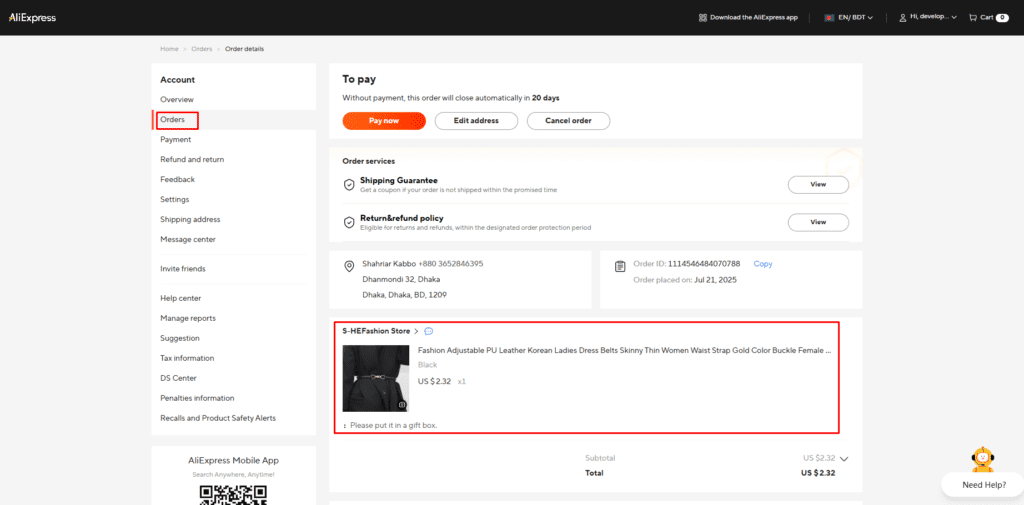Open the shopping cart icon
This screenshot has width=1024, height=505.
972,17
